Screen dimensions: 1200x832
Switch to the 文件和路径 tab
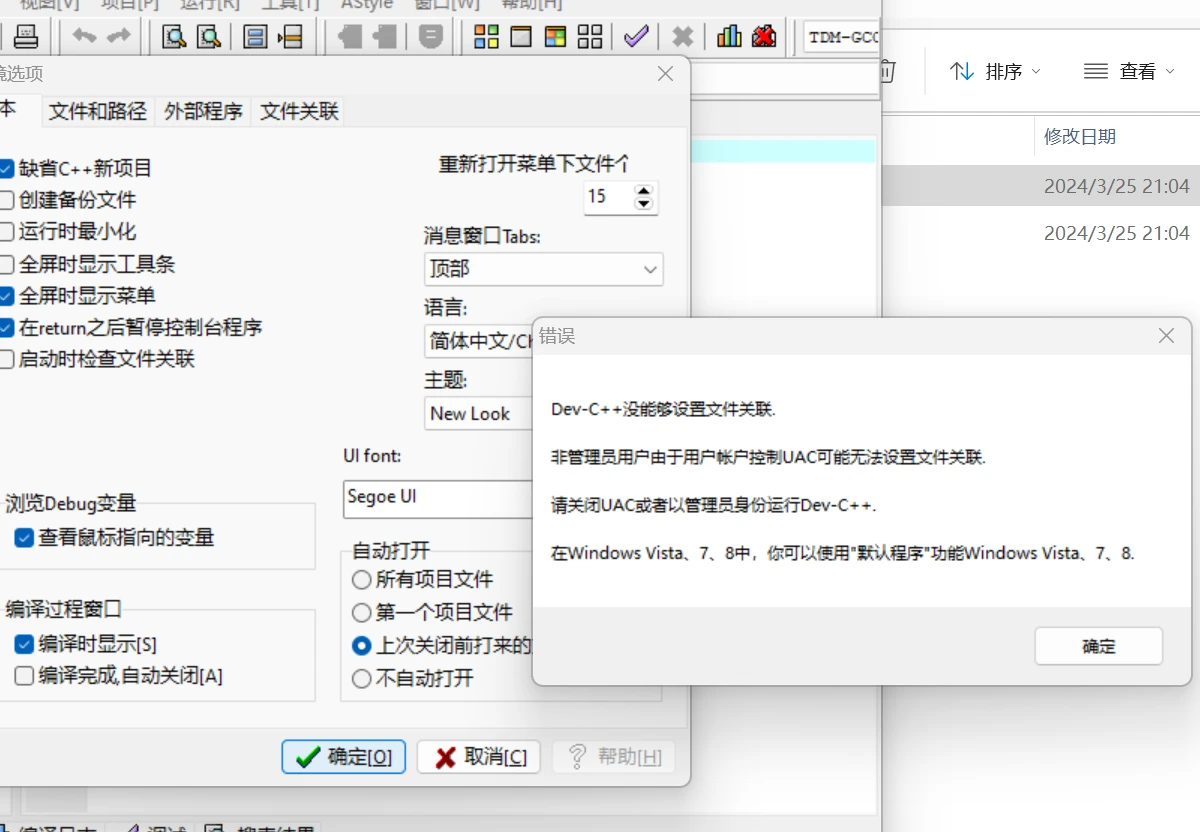(x=98, y=111)
